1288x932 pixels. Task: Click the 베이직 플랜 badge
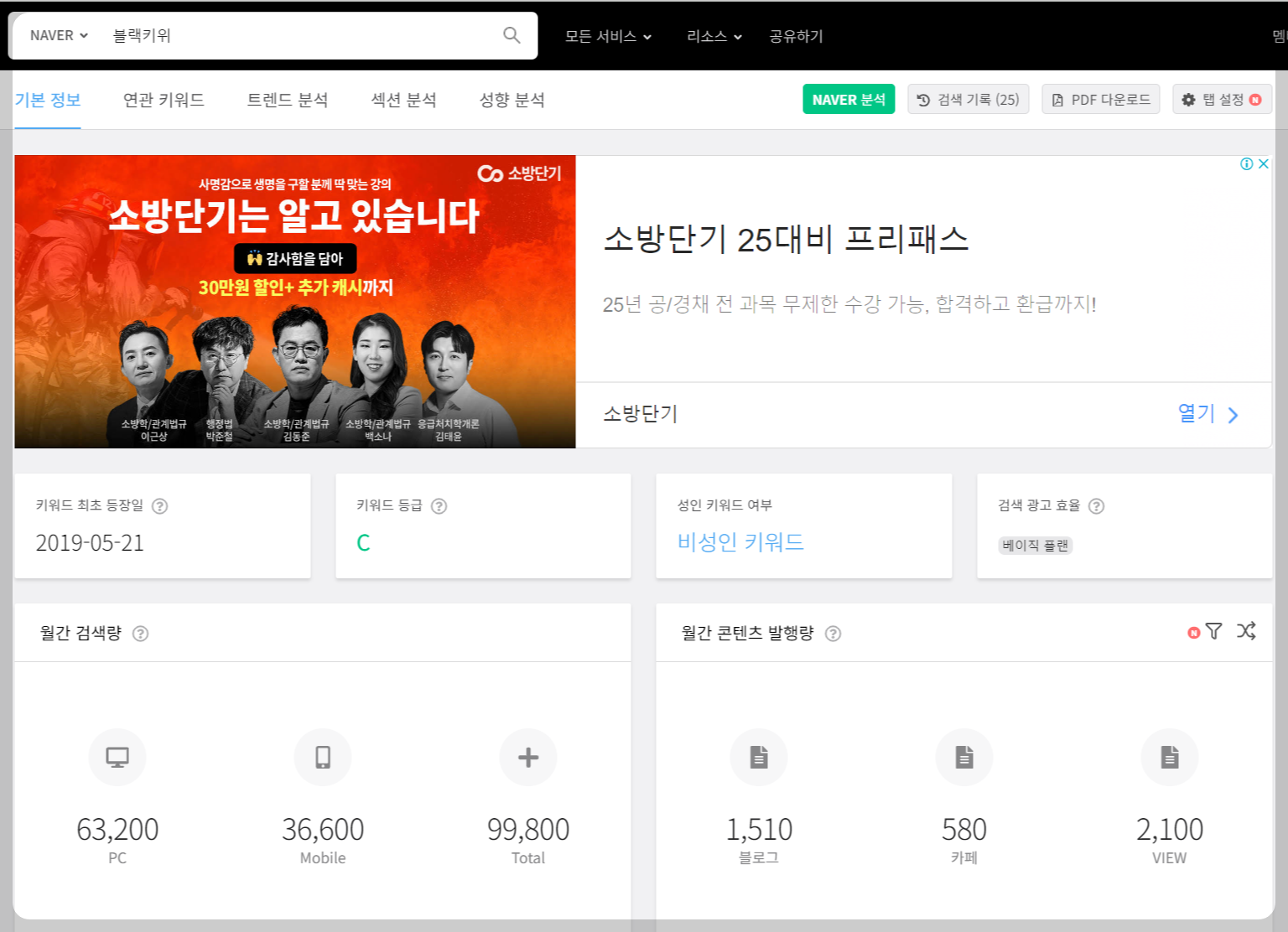tap(1036, 546)
